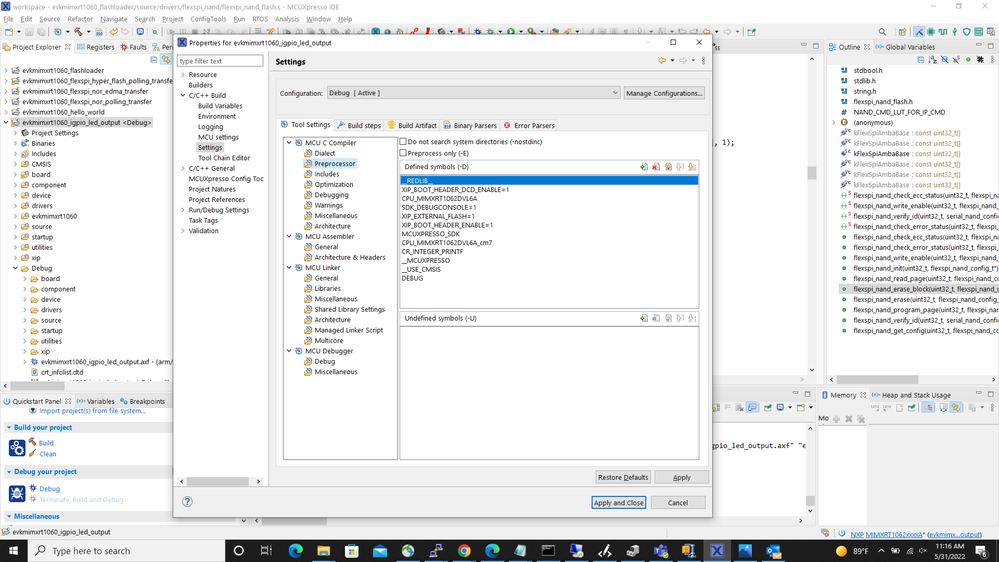The width and height of the screenshot is (999, 562).
Task: Open Mail app from taskbar
Action: (x=380, y=551)
